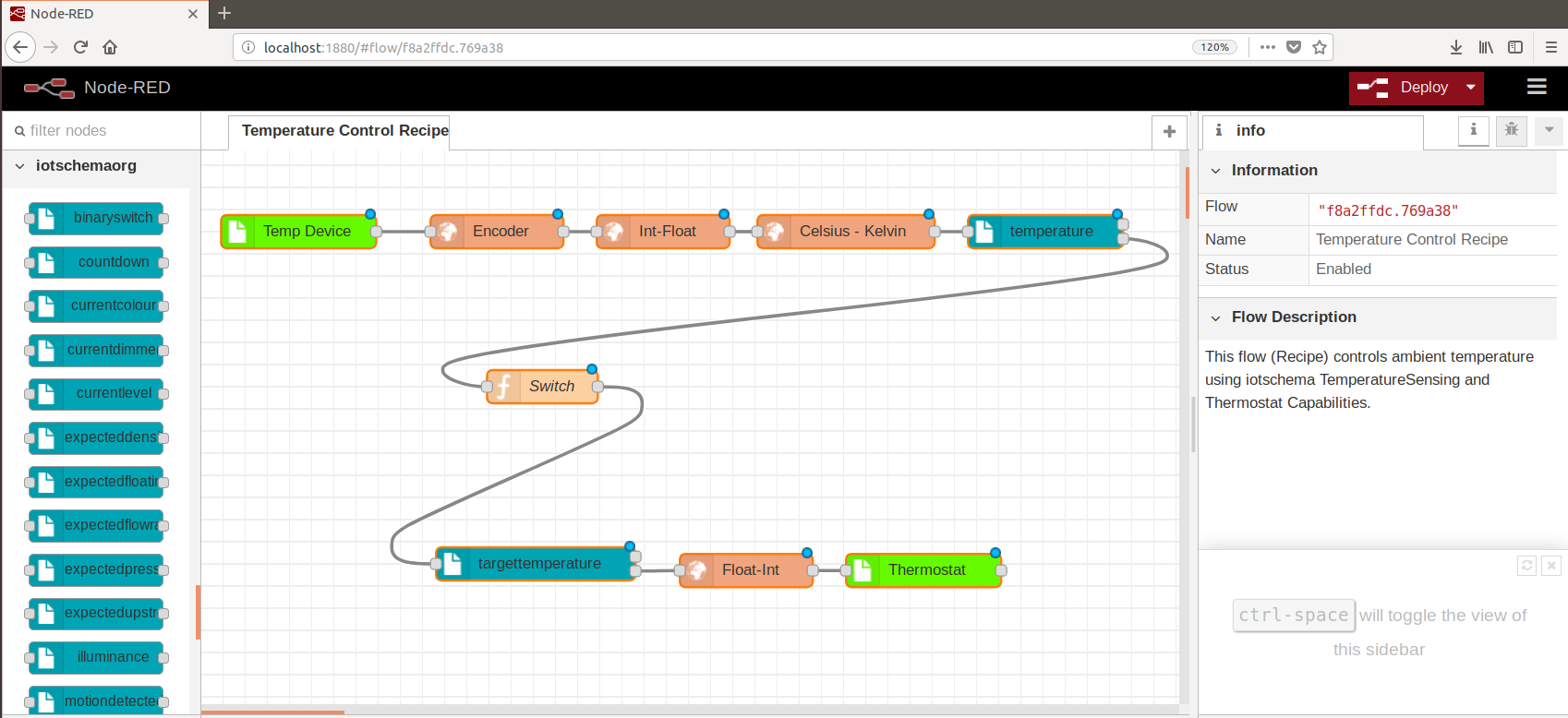Select the Thermostat node

(923, 570)
